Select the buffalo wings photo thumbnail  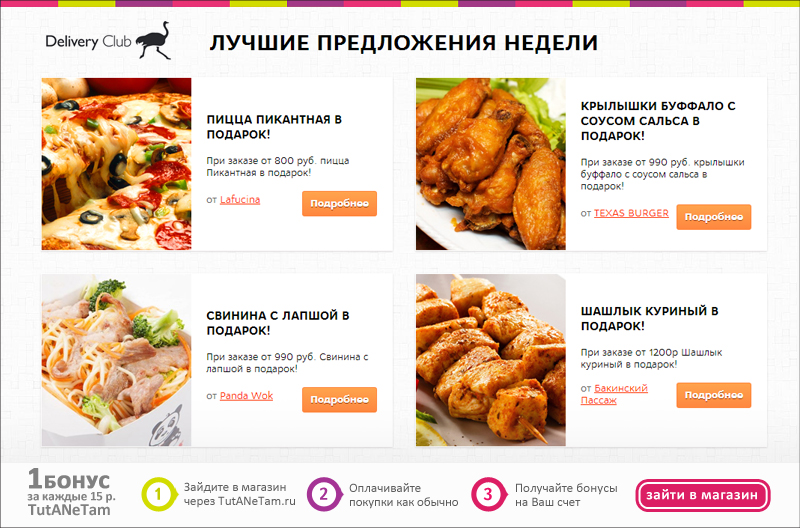click(491, 164)
